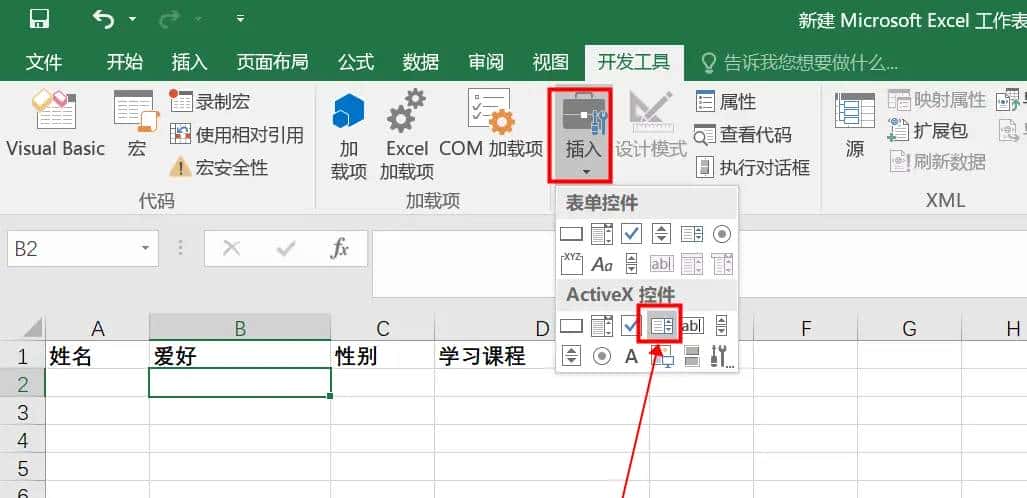The width and height of the screenshot is (1027, 498).
Task: Choose the form control Check Box under 表单控件
Action: [631, 233]
